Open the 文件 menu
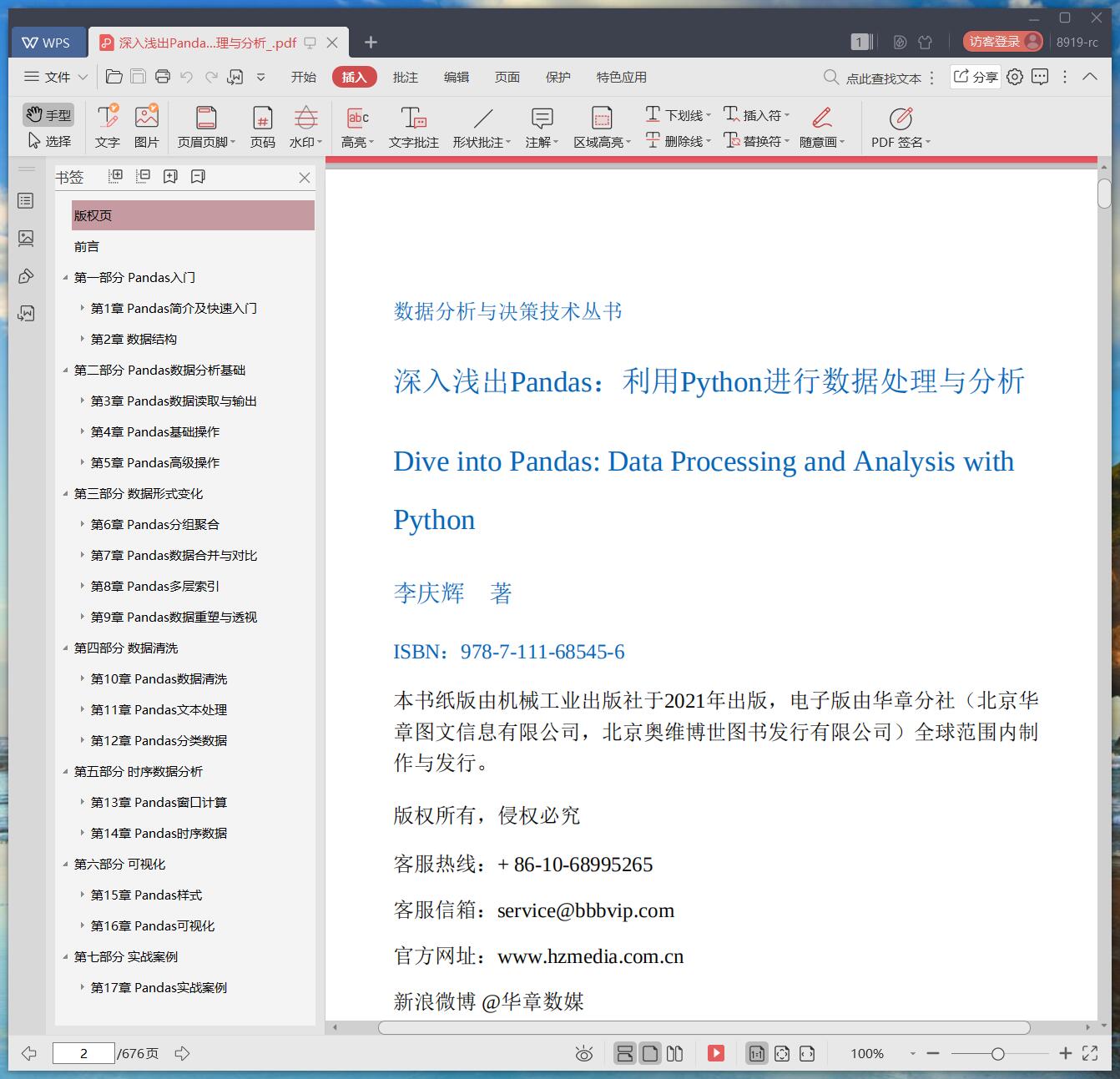This screenshot has height=1079, width=1120. coord(56,77)
